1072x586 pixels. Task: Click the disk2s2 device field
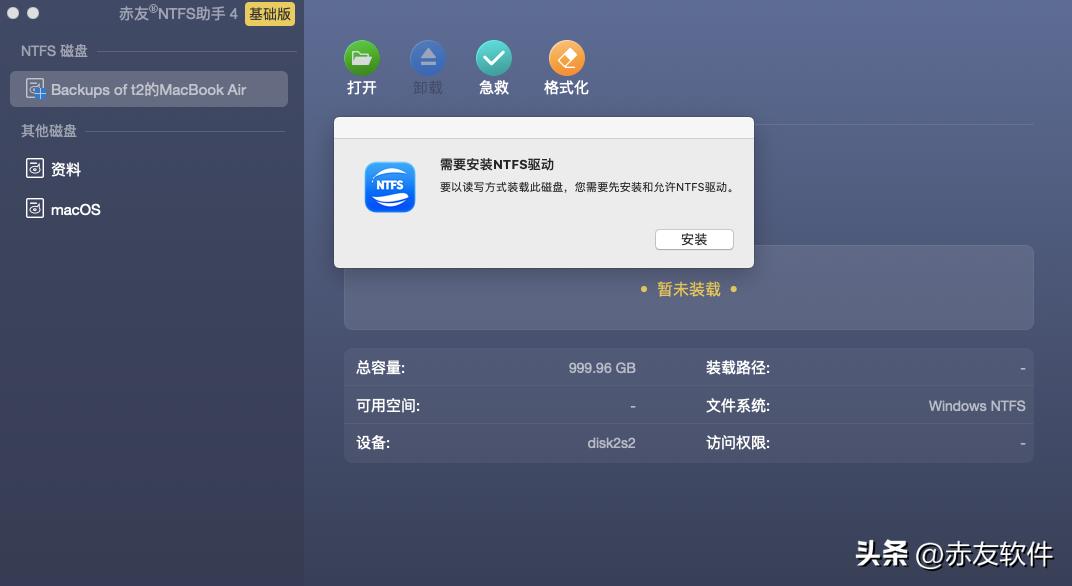[609, 442]
